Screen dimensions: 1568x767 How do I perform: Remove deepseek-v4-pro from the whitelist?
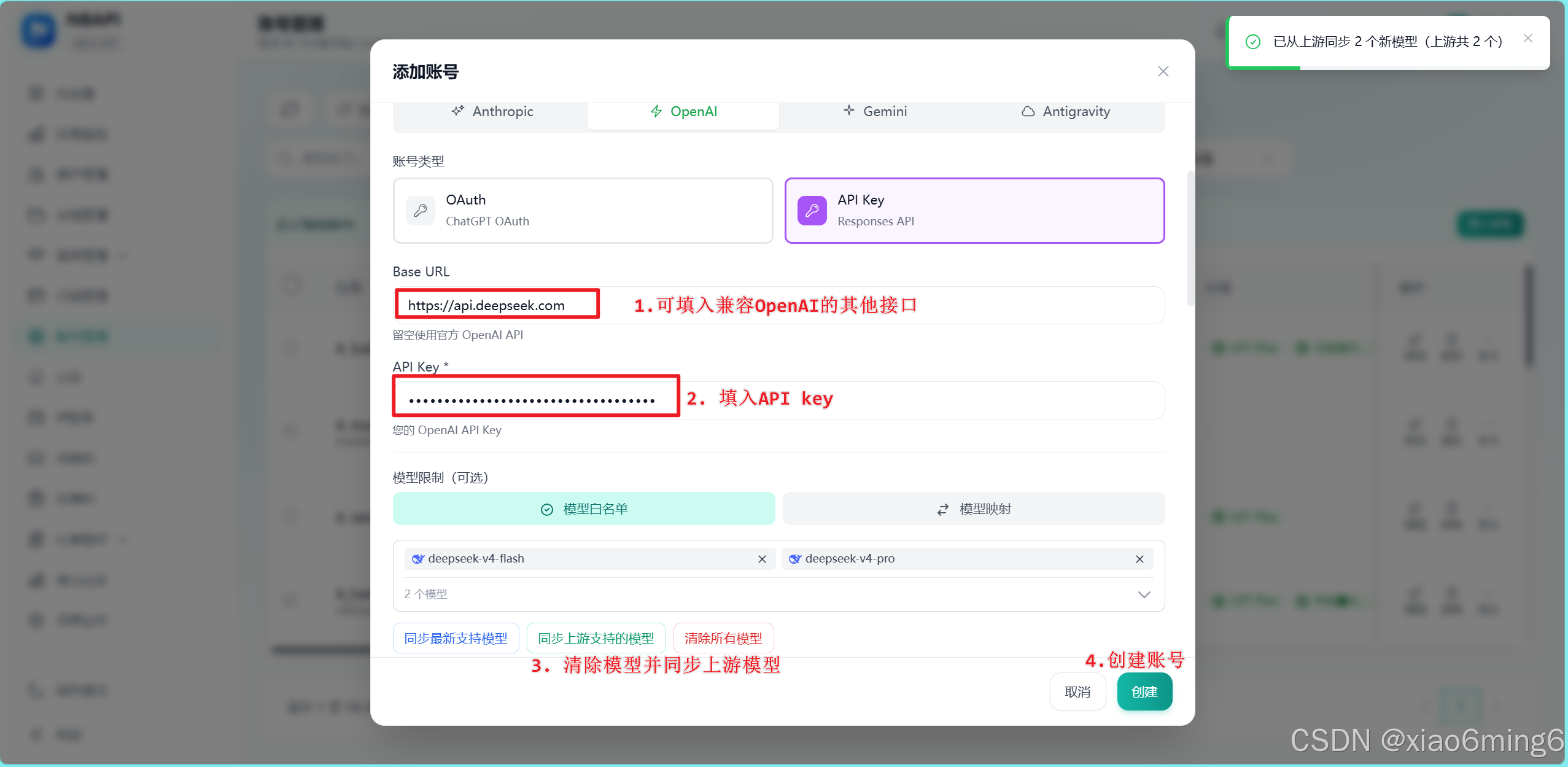(1139, 559)
